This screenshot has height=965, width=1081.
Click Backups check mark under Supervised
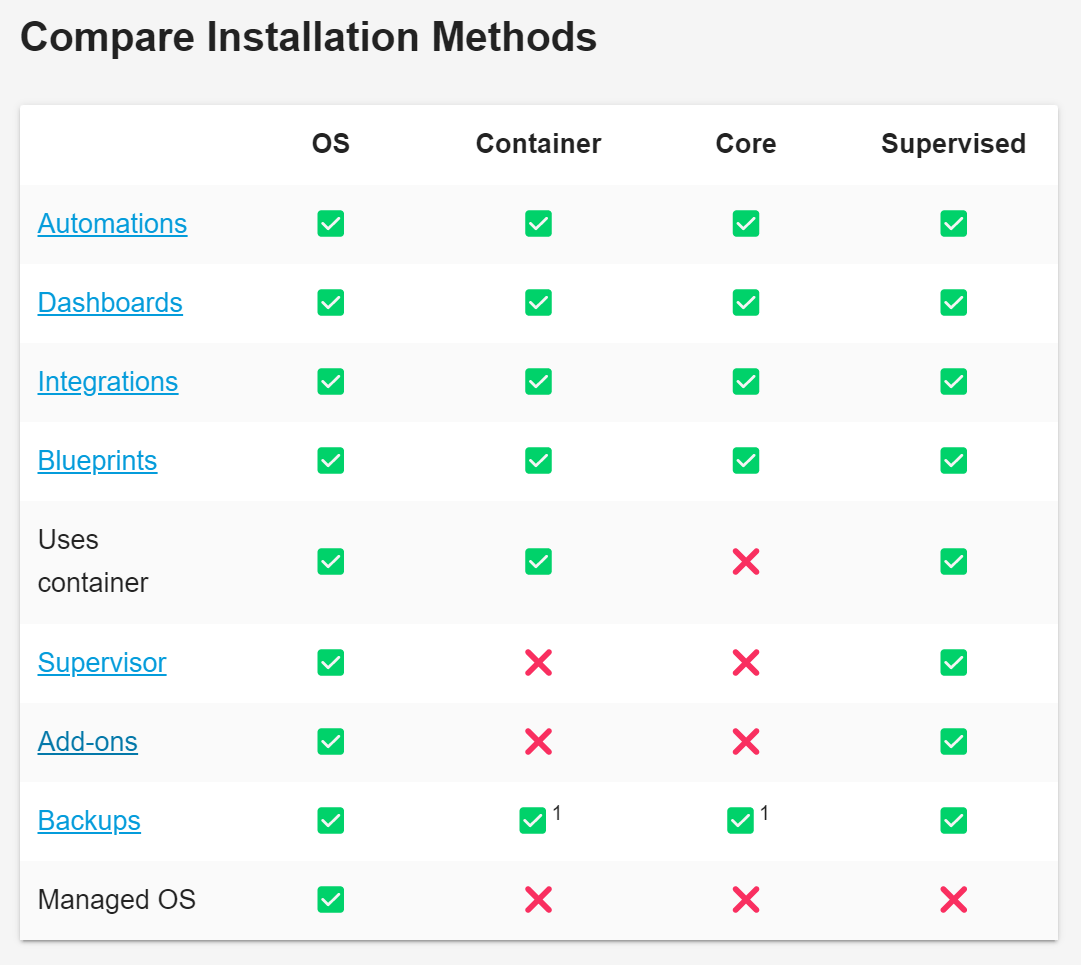pyautogui.click(x=953, y=820)
